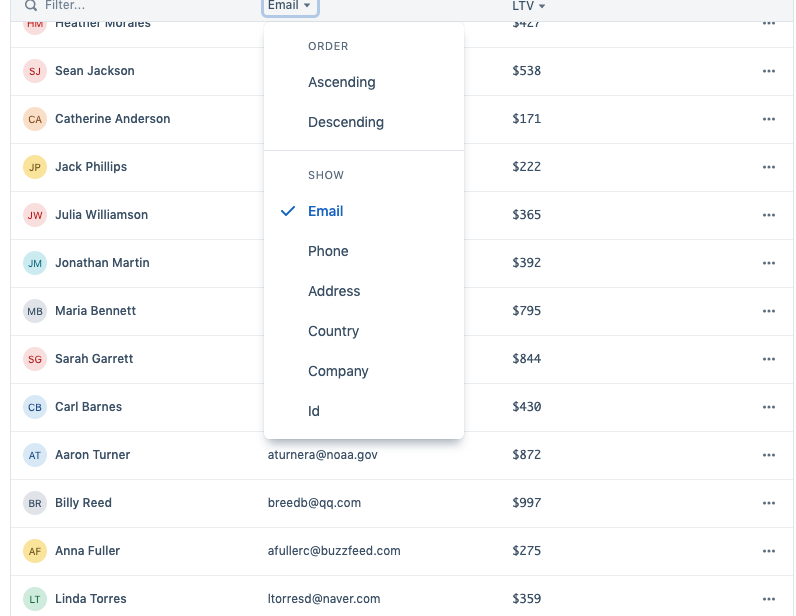Show Phone in the column
Image resolution: width=796 pixels, height=616 pixels.
(x=364, y=251)
